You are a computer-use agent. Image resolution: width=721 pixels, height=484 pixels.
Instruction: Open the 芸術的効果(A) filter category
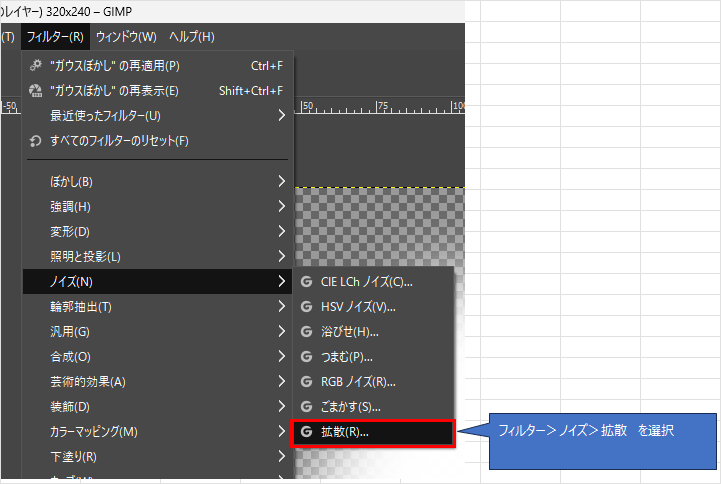(88, 382)
